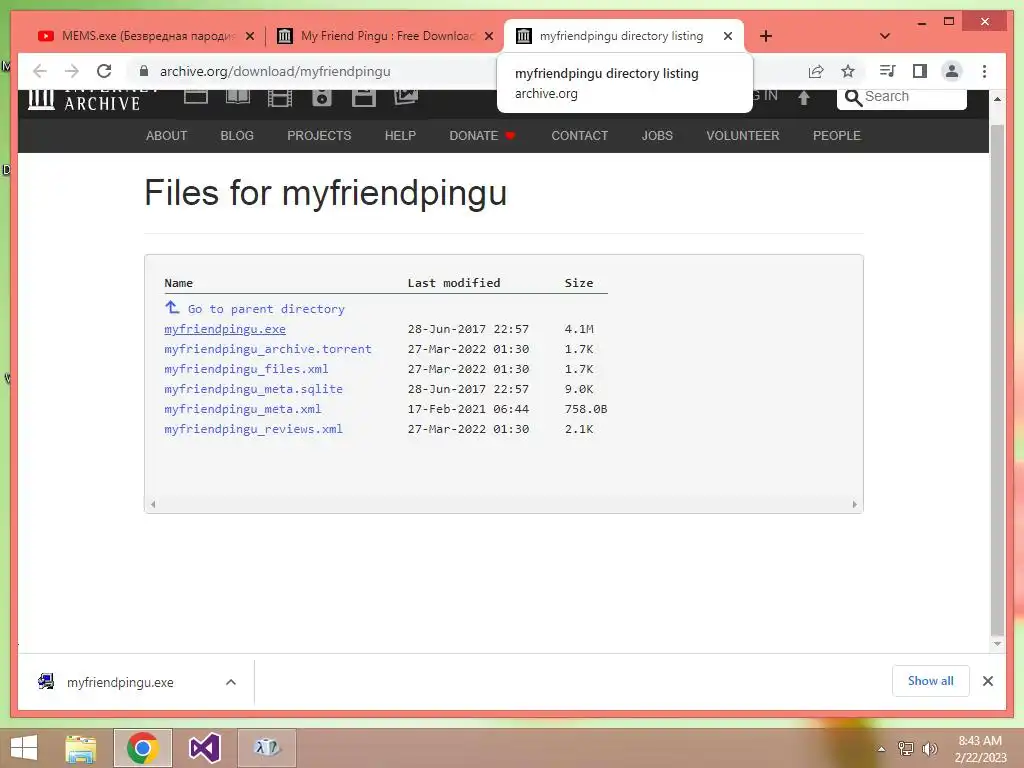Open the Texts book icon
The height and width of the screenshot is (768, 1024).
(238, 97)
